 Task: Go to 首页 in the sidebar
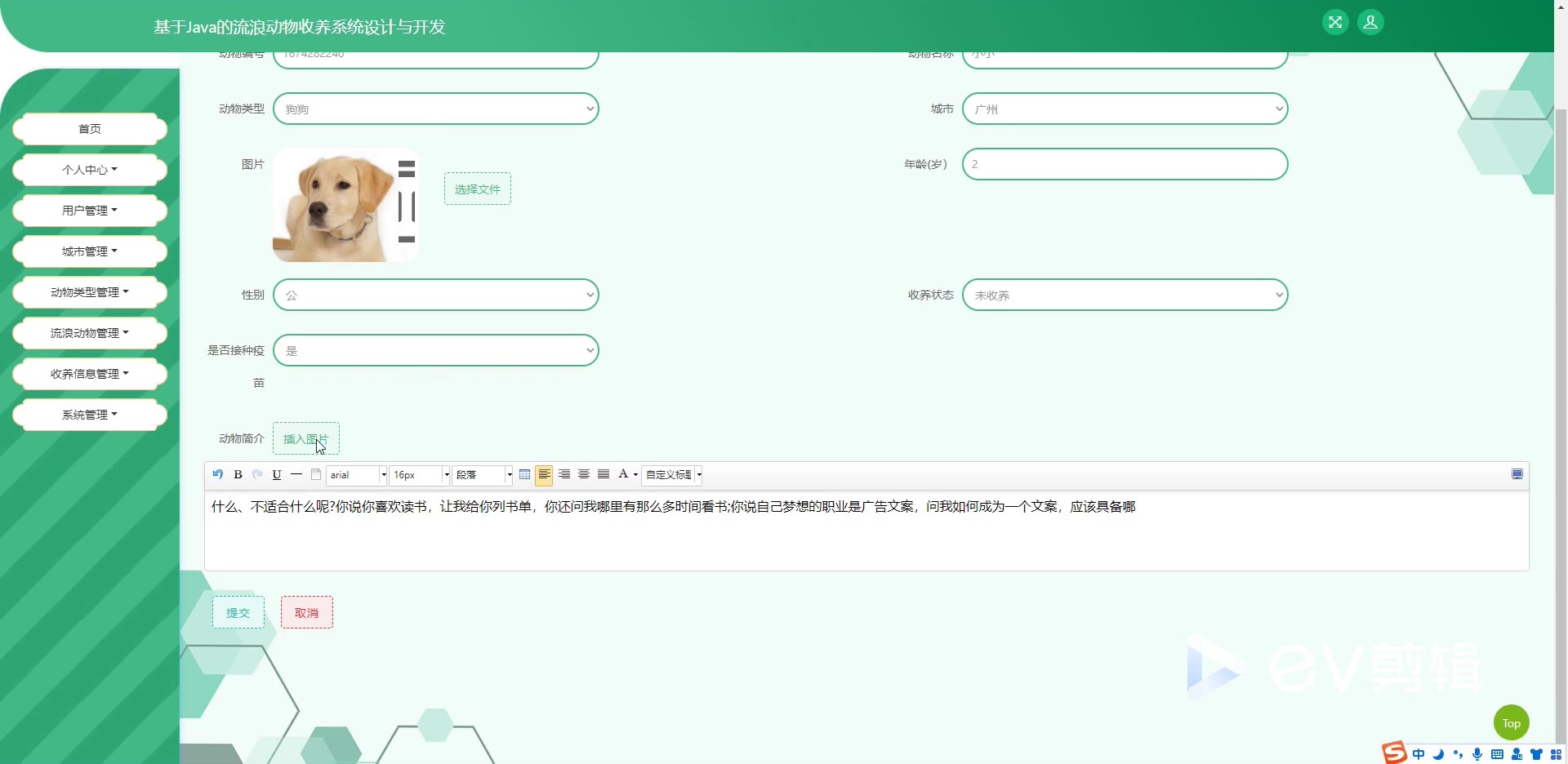point(90,129)
